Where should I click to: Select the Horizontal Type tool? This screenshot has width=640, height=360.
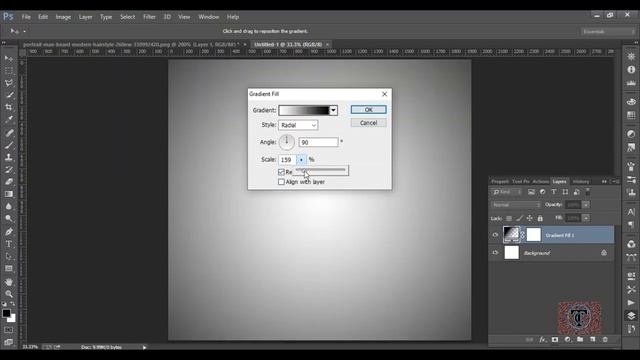tap(9, 244)
